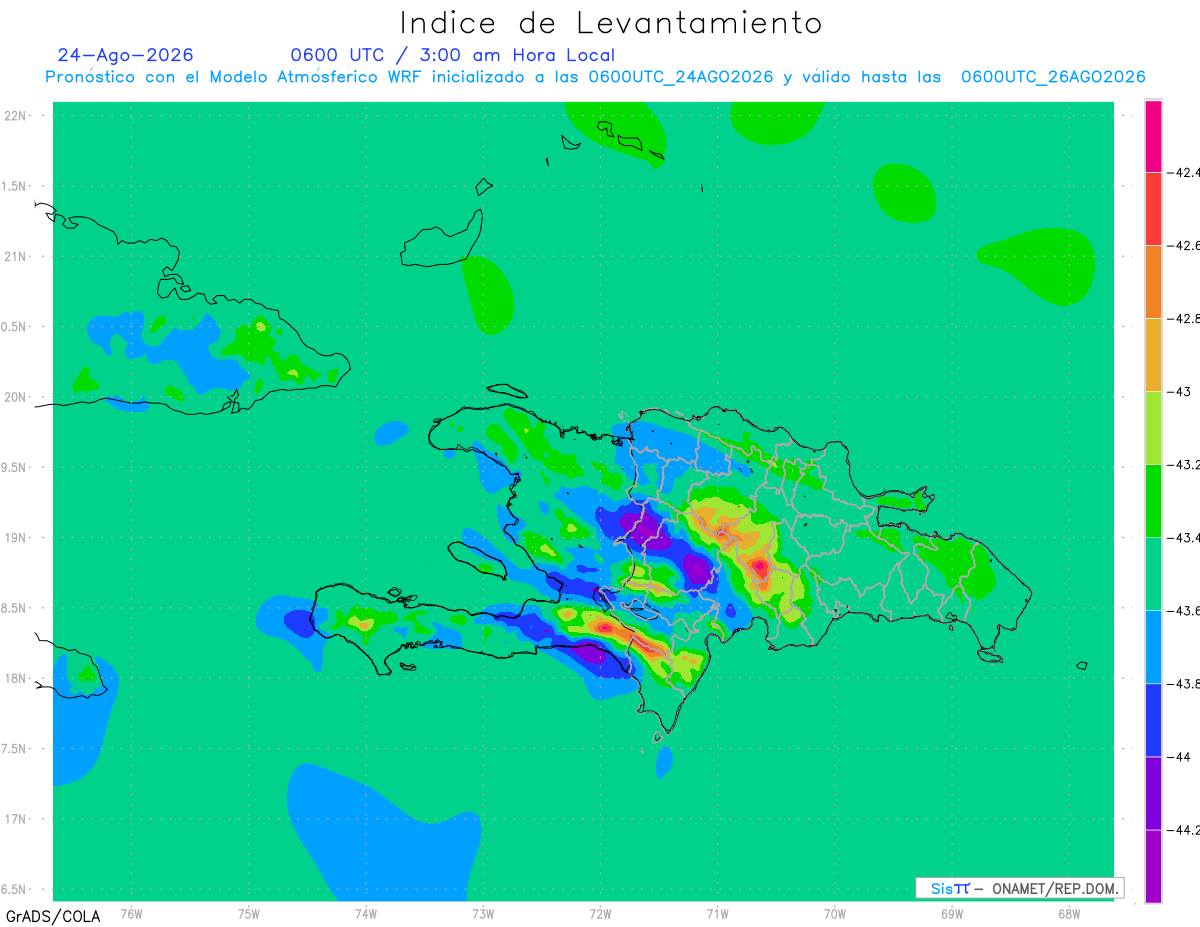This screenshot has width=1200, height=927.
Task: Click the legend value '-42.4'
Action: 1185,173
